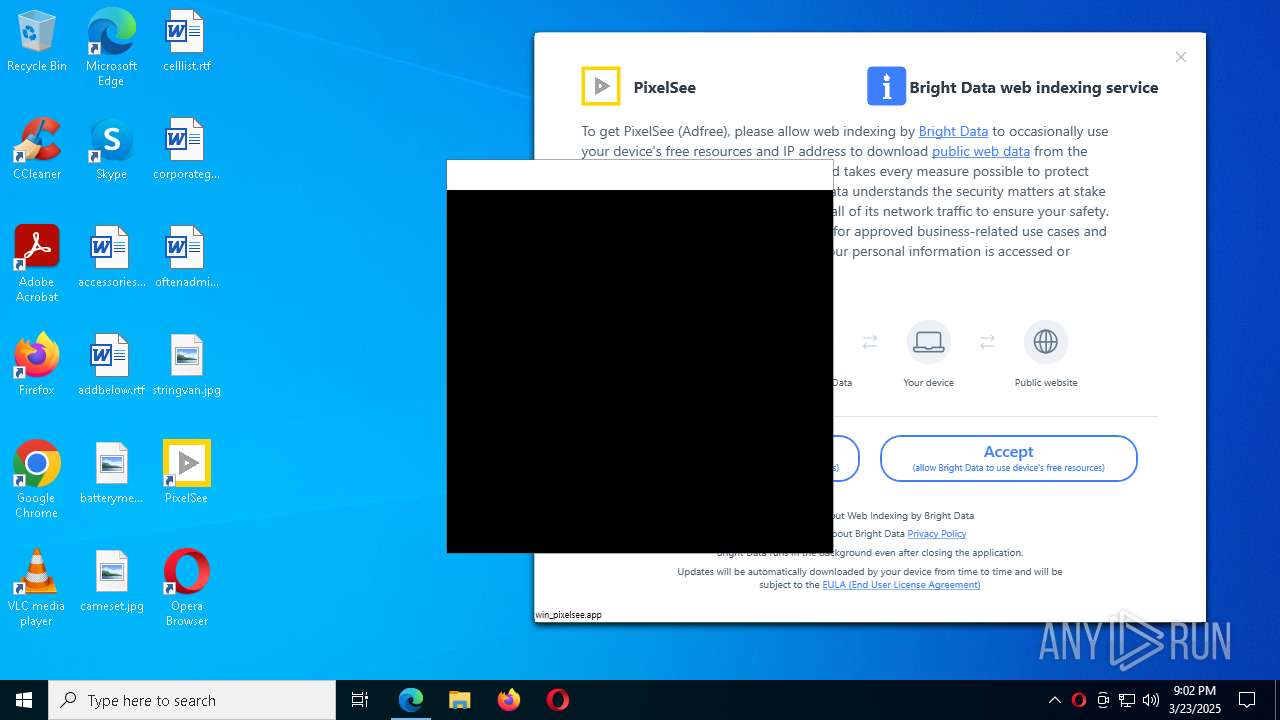Click the taskbar clock showing 9:02 PM
This screenshot has height=720, width=1280.
tap(1197, 700)
